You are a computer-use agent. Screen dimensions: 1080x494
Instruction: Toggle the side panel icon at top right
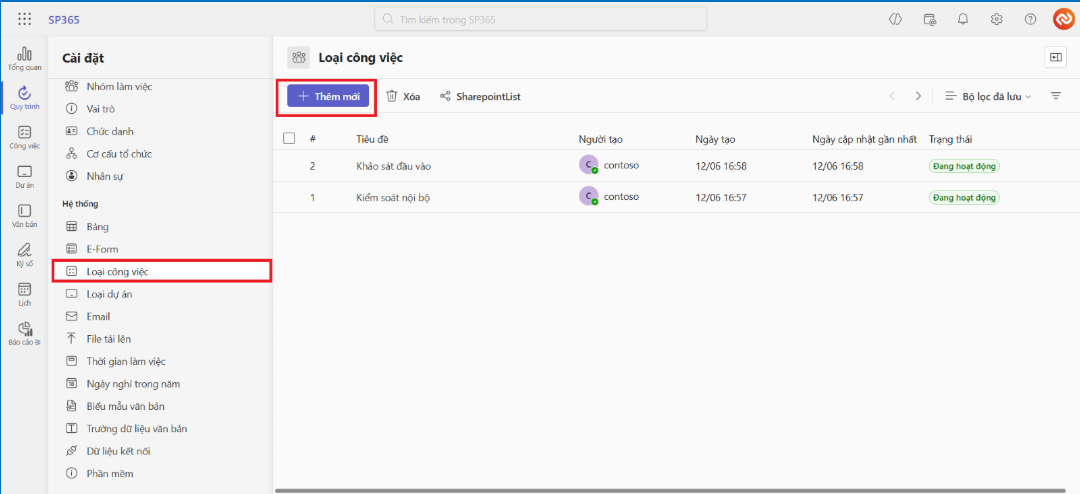1055,57
